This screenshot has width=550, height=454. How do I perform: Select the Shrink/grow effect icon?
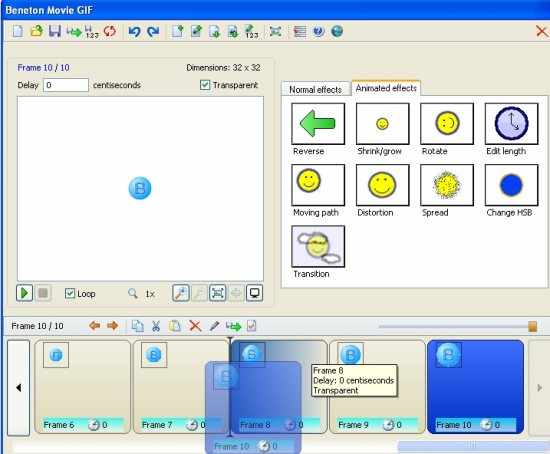382,123
